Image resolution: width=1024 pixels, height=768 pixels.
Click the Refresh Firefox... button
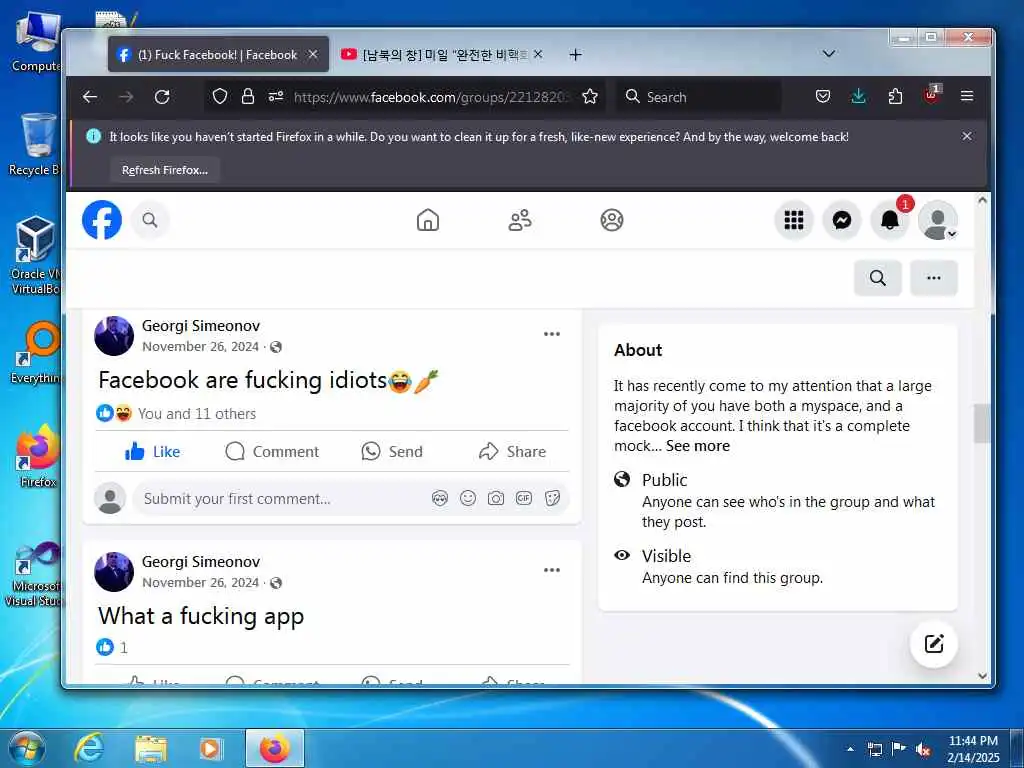pyautogui.click(x=165, y=170)
